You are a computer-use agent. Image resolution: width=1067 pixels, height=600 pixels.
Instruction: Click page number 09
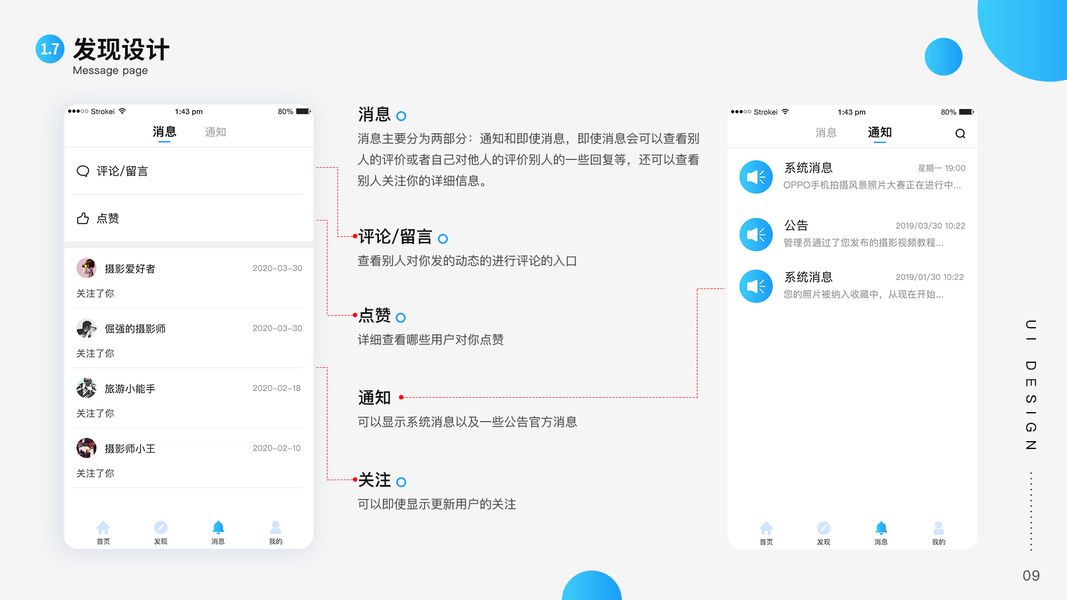coord(1031,576)
